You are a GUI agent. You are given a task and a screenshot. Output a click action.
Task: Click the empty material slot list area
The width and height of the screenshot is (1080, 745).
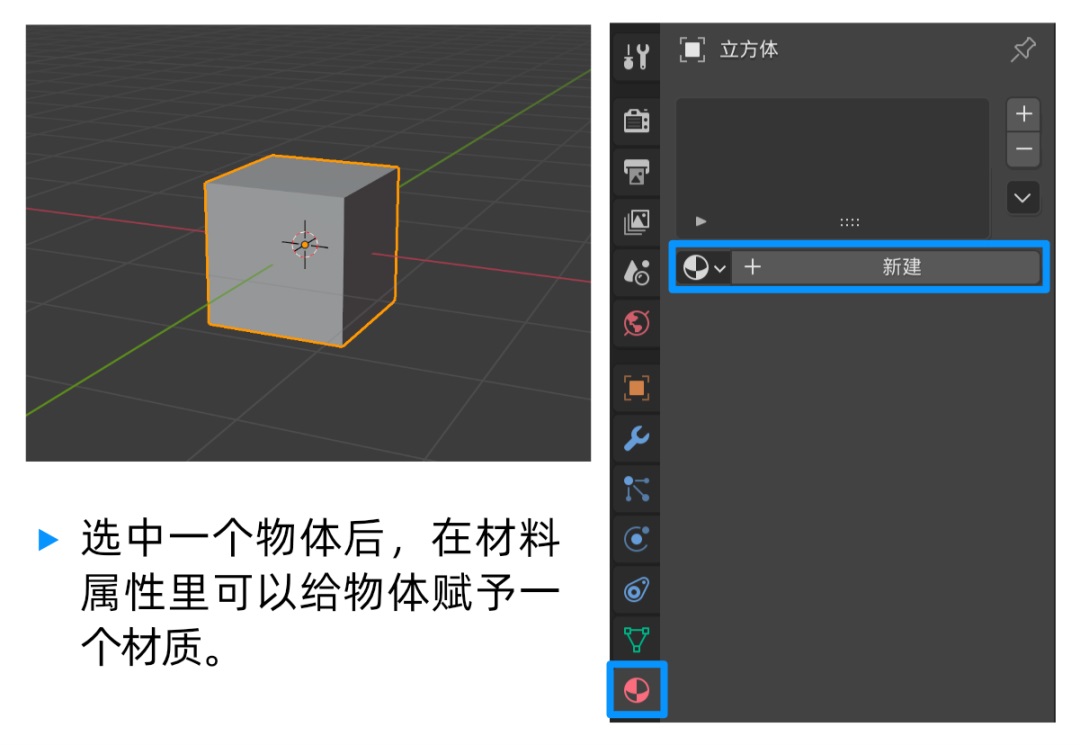[x=833, y=167]
